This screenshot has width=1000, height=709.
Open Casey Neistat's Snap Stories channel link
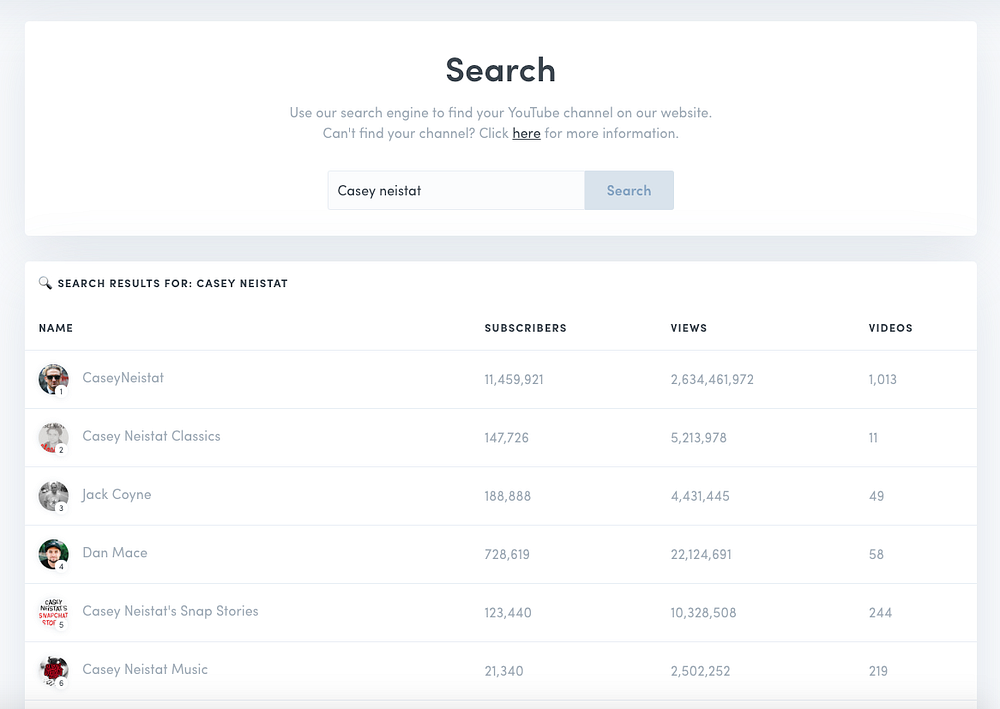pos(170,611)
